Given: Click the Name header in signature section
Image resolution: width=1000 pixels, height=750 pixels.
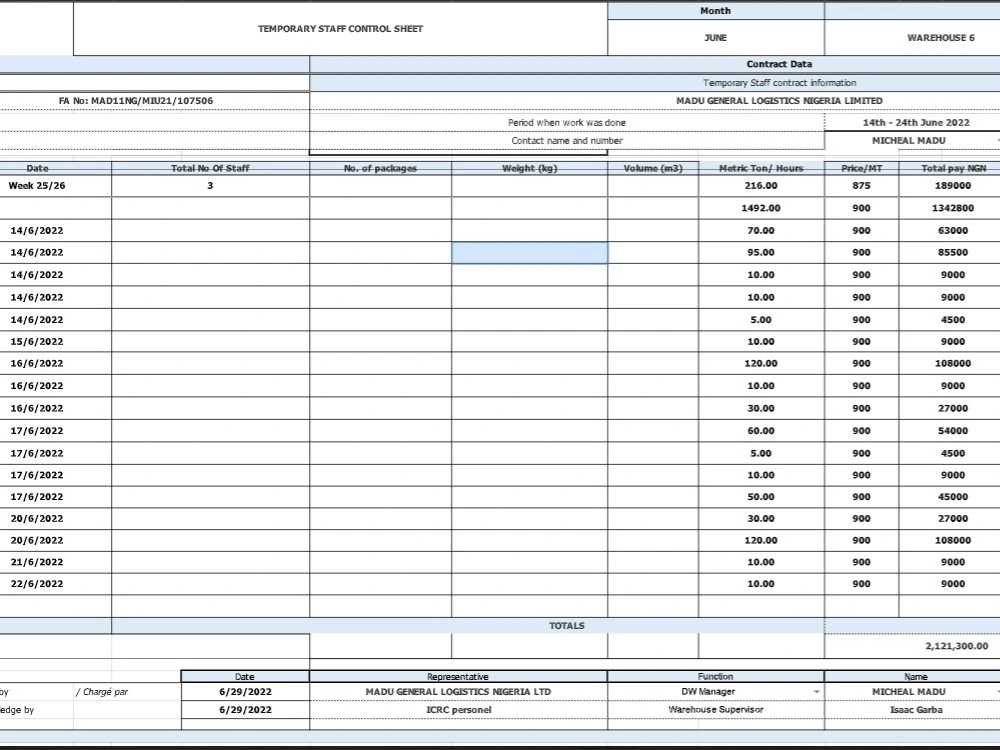Looking at the screenshot, I should (x=913, y=677).
